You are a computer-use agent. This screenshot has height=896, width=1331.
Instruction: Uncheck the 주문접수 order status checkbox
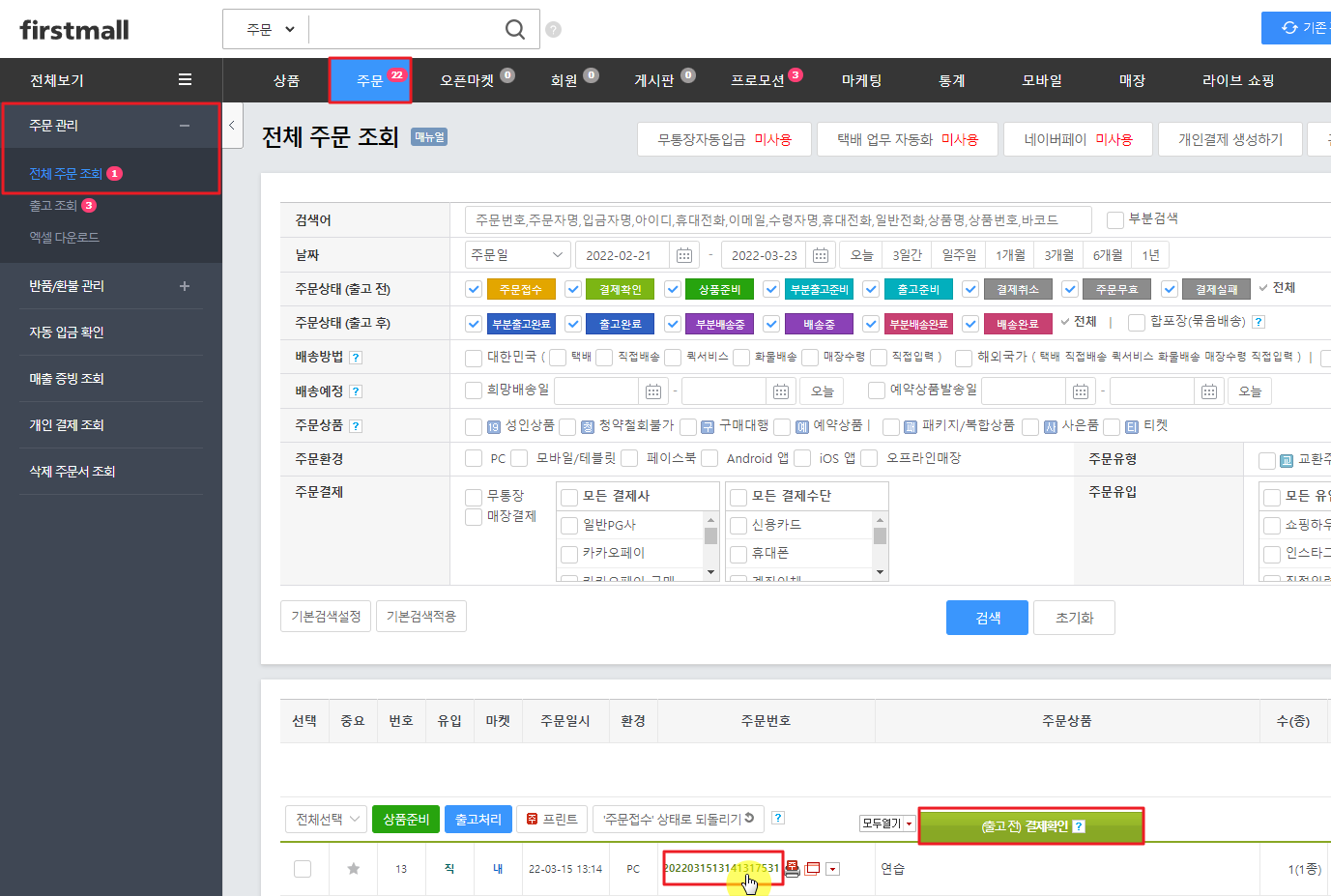474,289
